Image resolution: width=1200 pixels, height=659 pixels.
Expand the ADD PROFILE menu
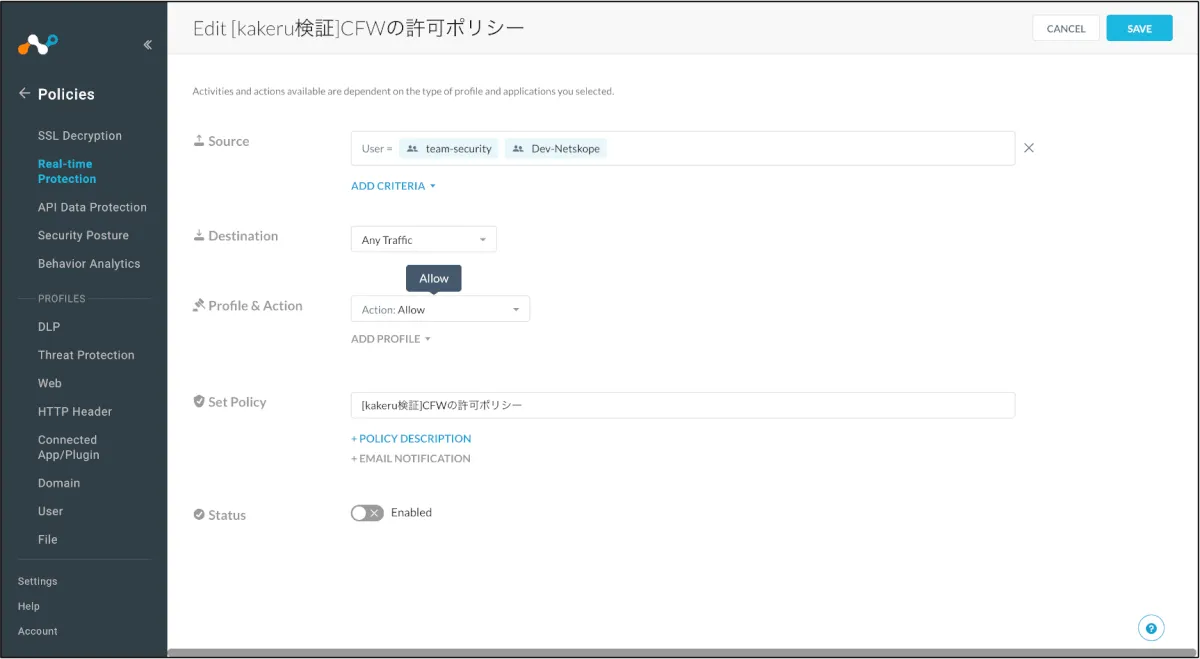click(x=390, y=339)
